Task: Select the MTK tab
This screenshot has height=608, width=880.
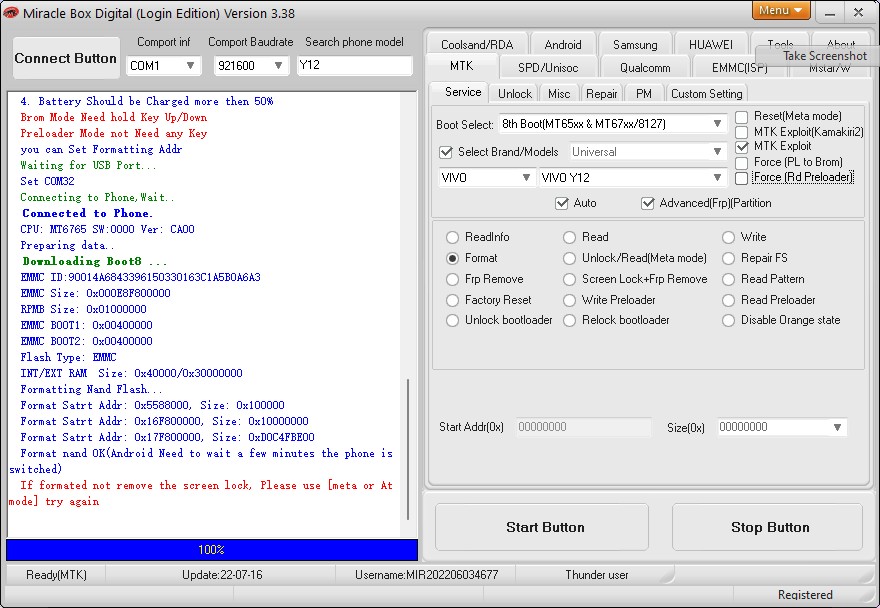Action: point(461,66)
